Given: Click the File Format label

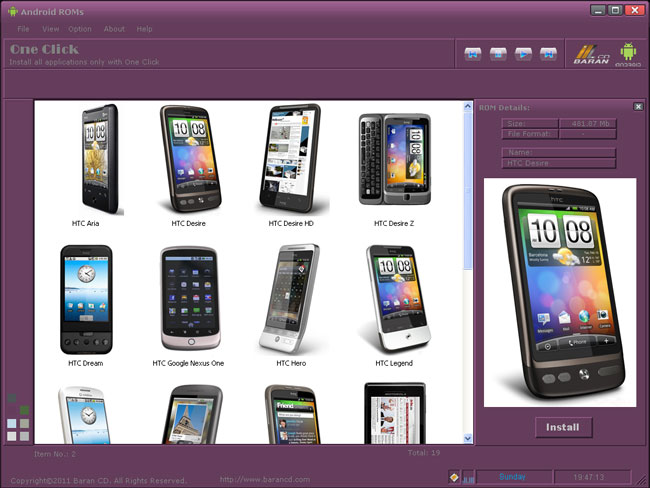Looking at the screenshot, I should click(x=529, y=134).
